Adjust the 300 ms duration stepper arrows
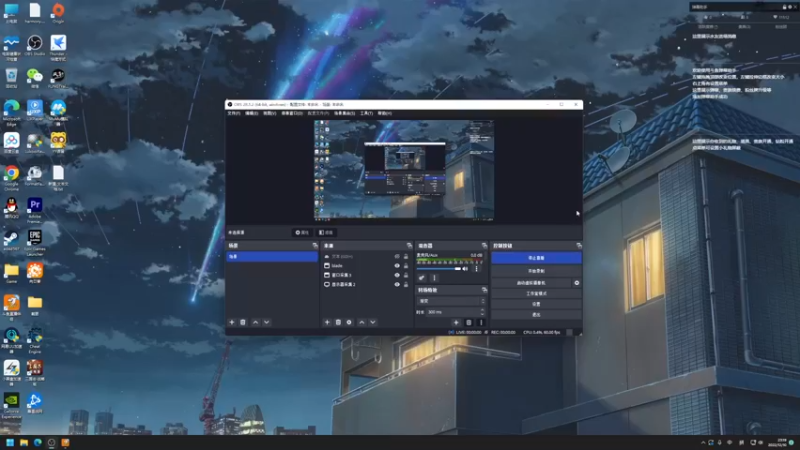This screenshot has height=450, width=800. (482, 312)
